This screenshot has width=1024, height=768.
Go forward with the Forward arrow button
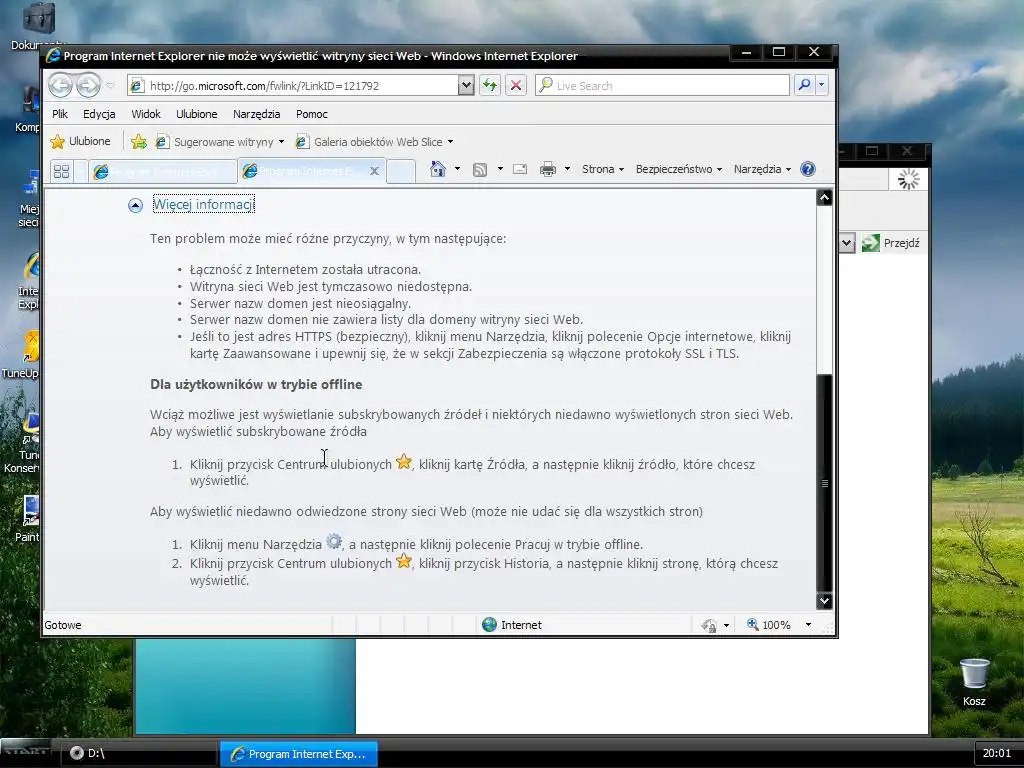[88, 85]
